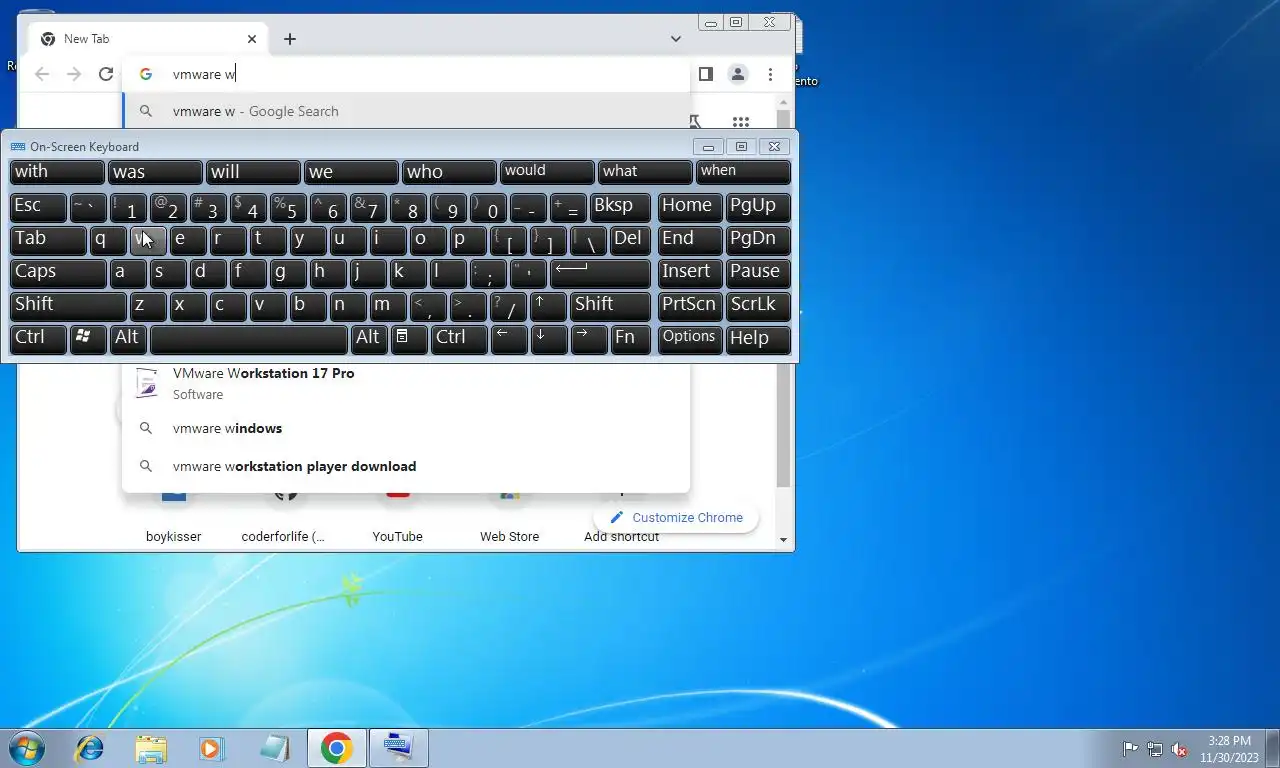Select 'vmware w - Google Search' suggestion
Image resolution: width=1280 pixels, height=768 pixels.
[406, 111]
